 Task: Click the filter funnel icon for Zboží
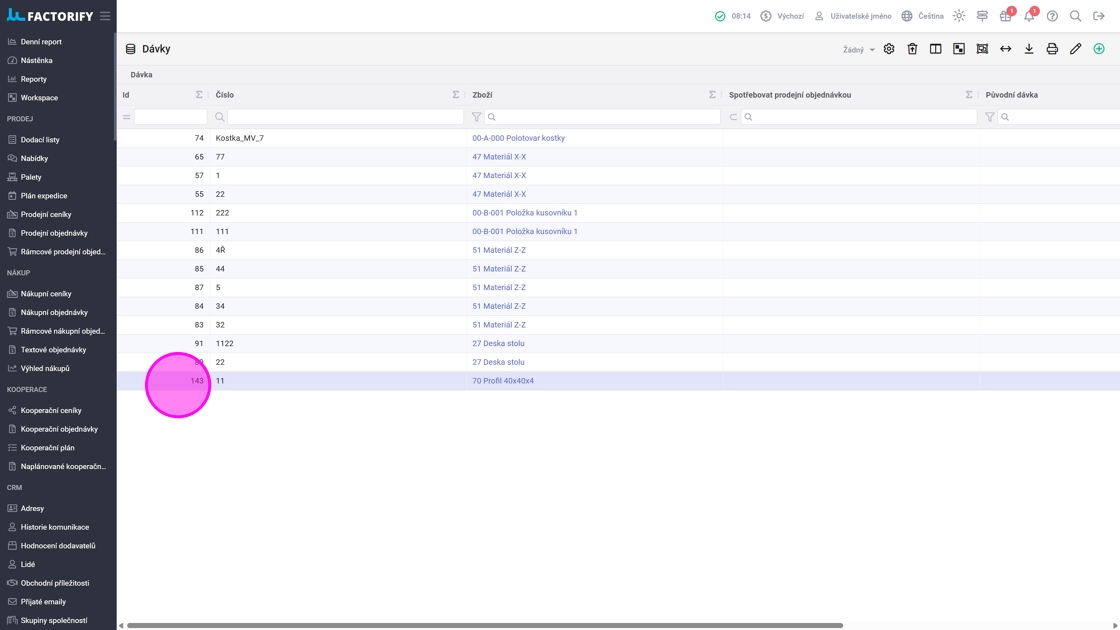(x=476, y=116)
